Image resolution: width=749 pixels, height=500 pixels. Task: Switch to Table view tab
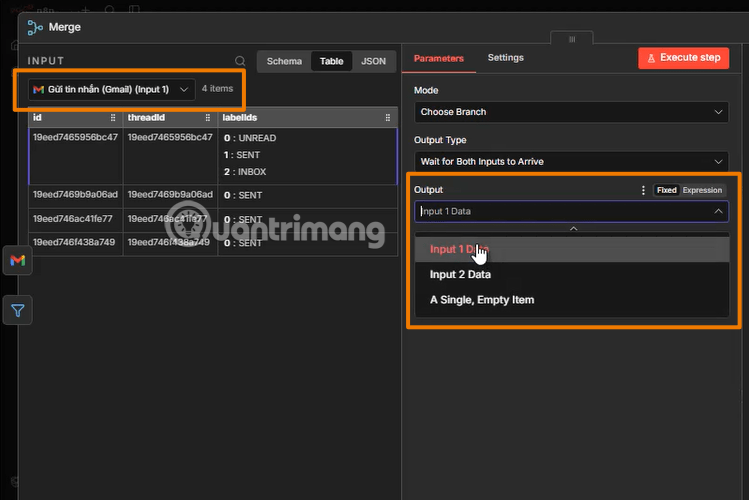pos(332,61)
